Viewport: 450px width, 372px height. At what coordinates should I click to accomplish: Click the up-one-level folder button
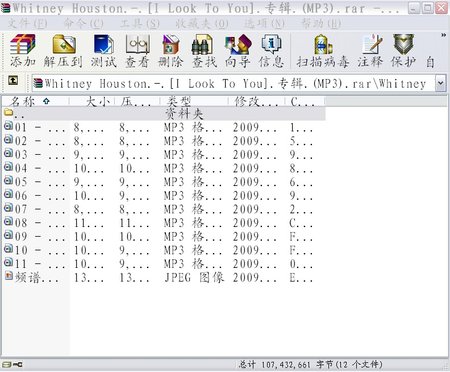13,80
